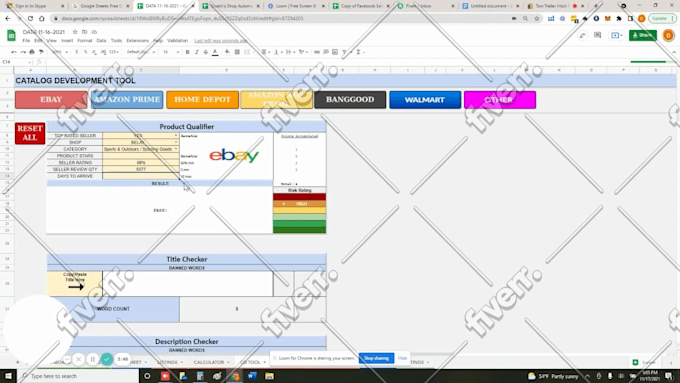This screenshot has width=680, height=383.
Task: Click the Insert chart icon
Action: coord(335,52)
